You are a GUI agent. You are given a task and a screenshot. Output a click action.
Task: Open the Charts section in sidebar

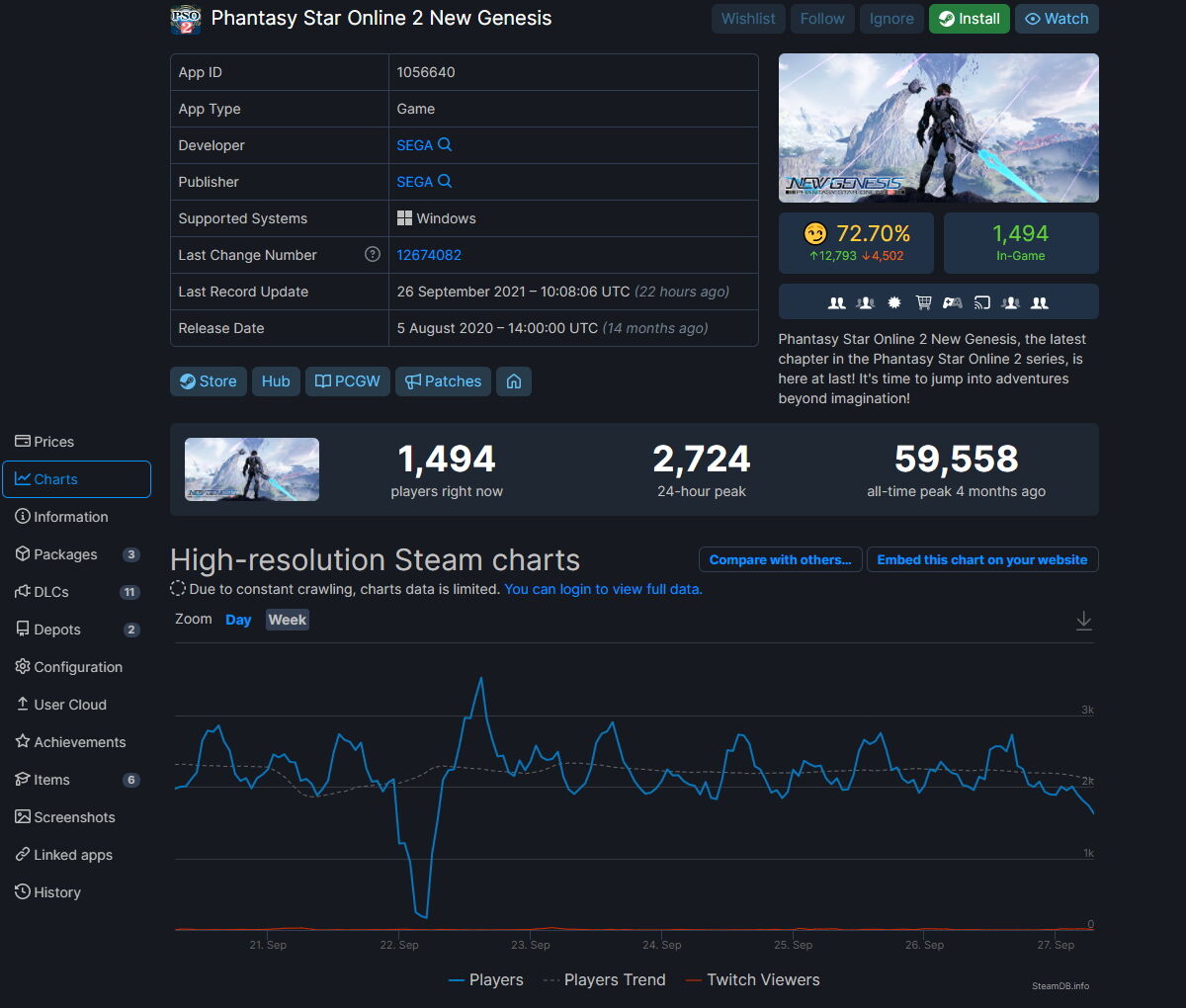coord(76,479)
